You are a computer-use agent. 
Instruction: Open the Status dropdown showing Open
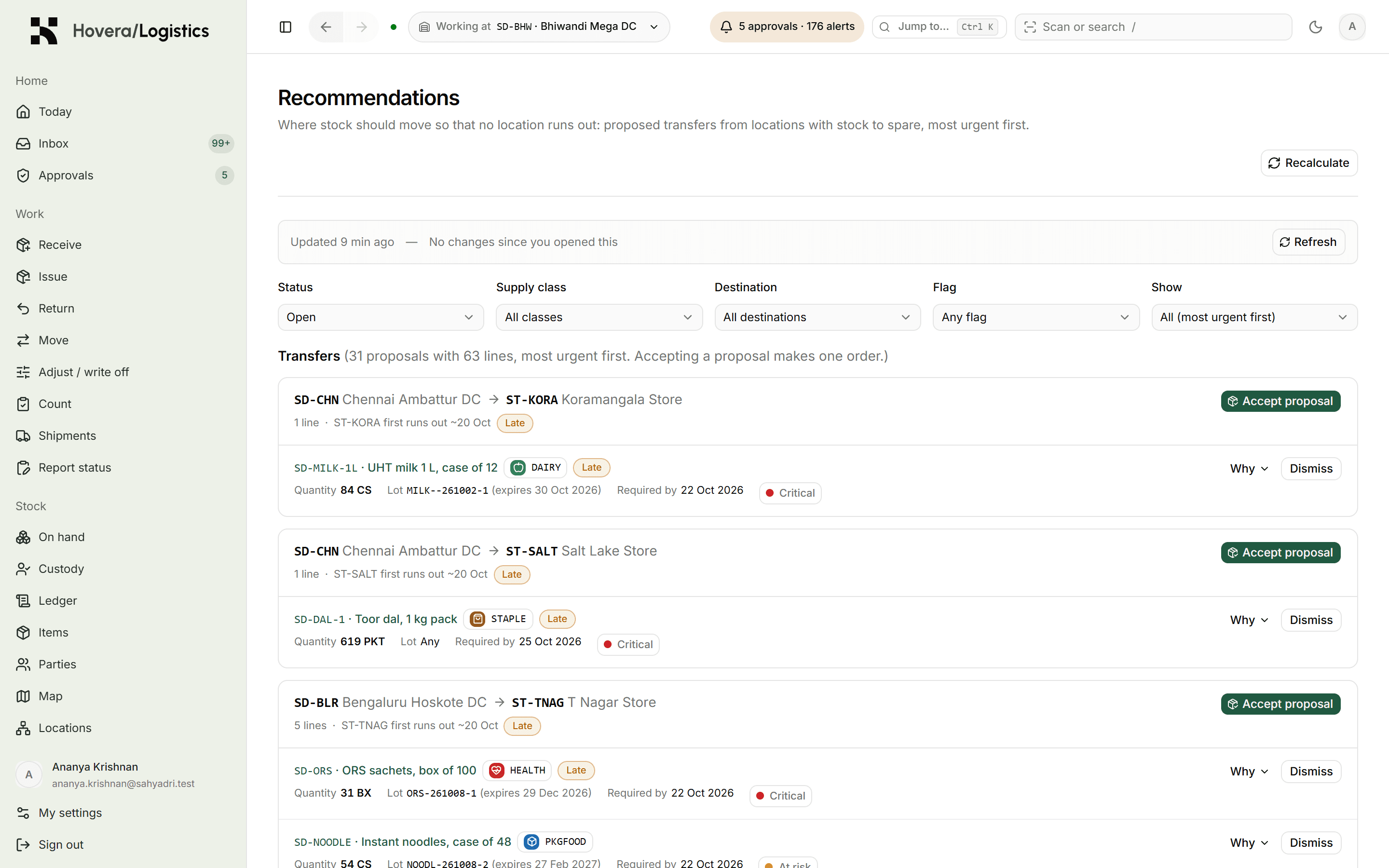tap(381, 317)
